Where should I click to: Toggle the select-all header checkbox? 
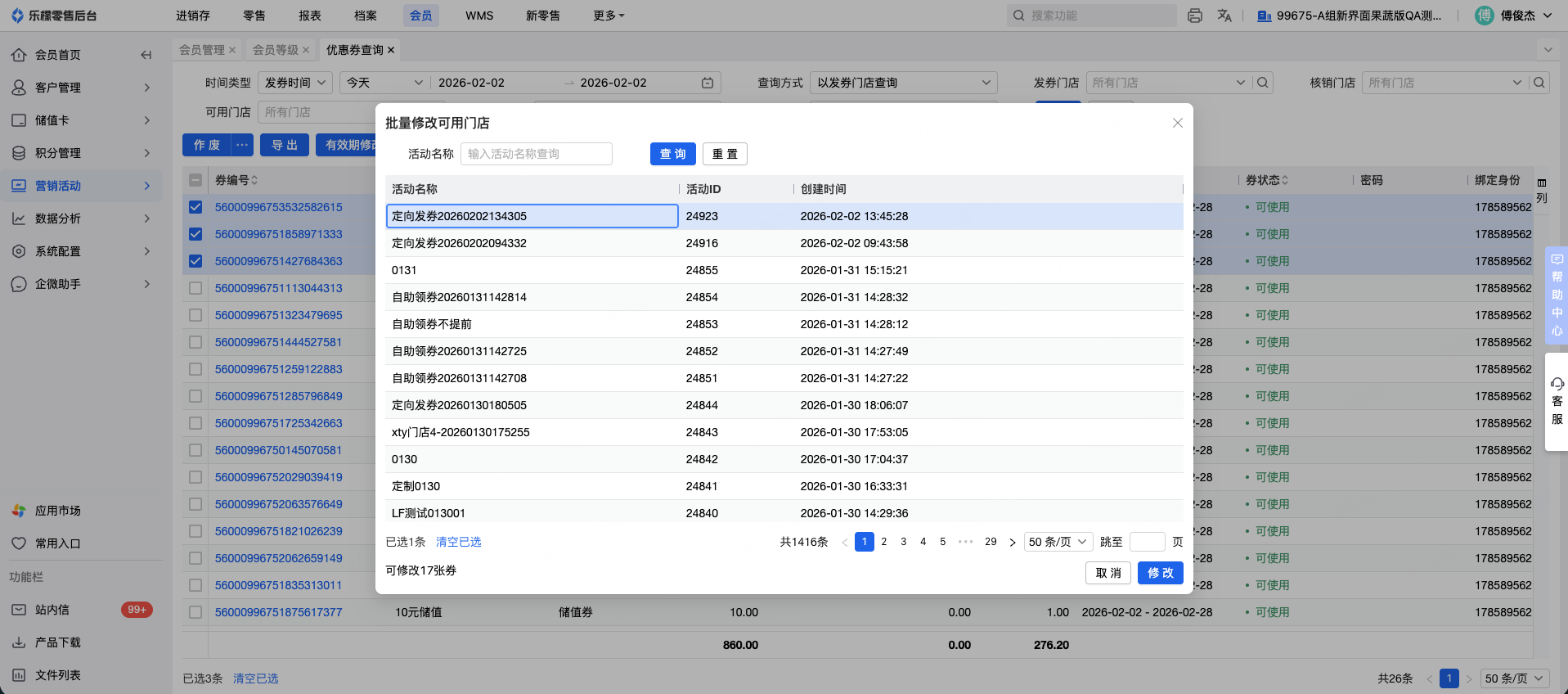click(x=195, y=180)
